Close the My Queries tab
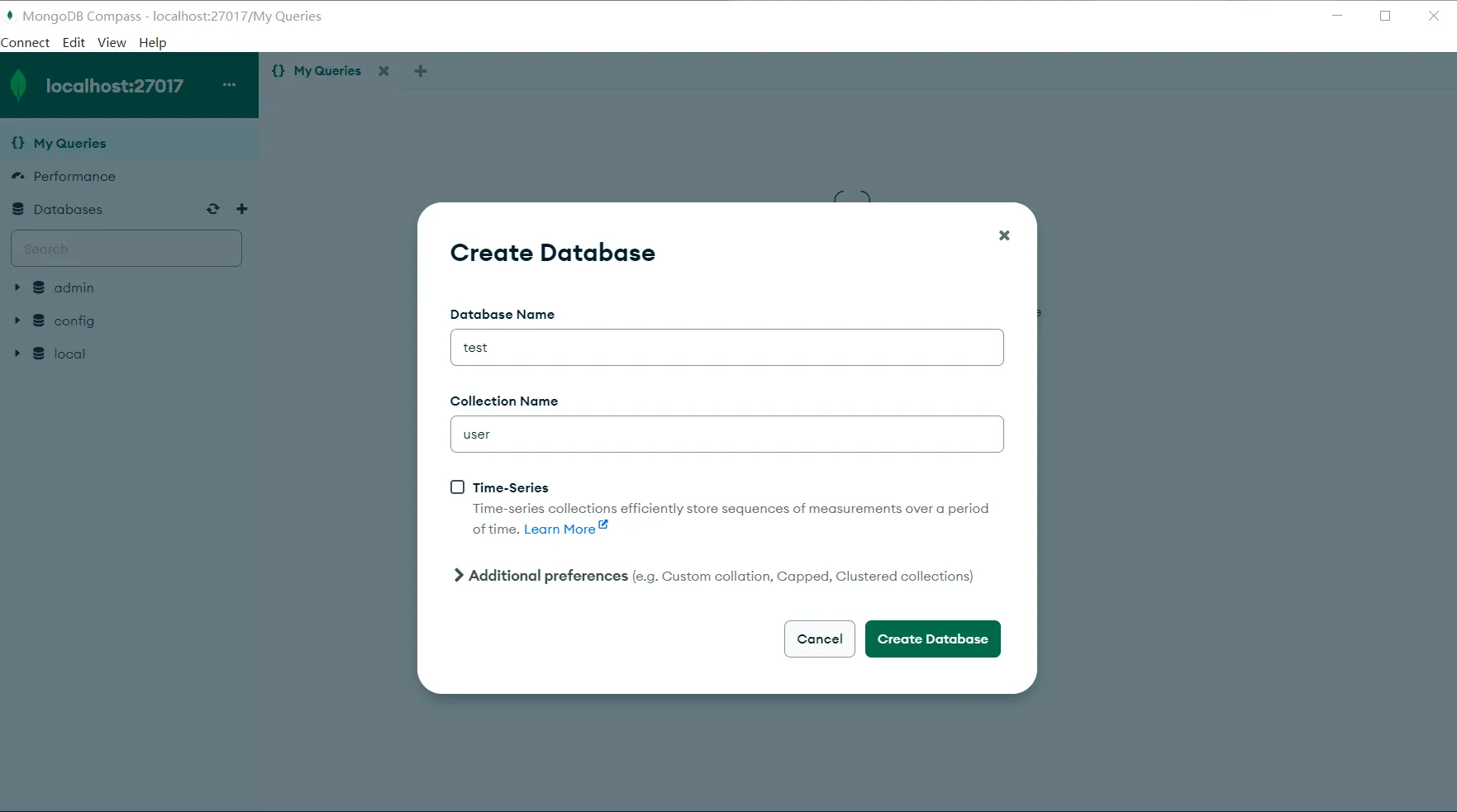 pyautogui.click(x=383, y=71)
